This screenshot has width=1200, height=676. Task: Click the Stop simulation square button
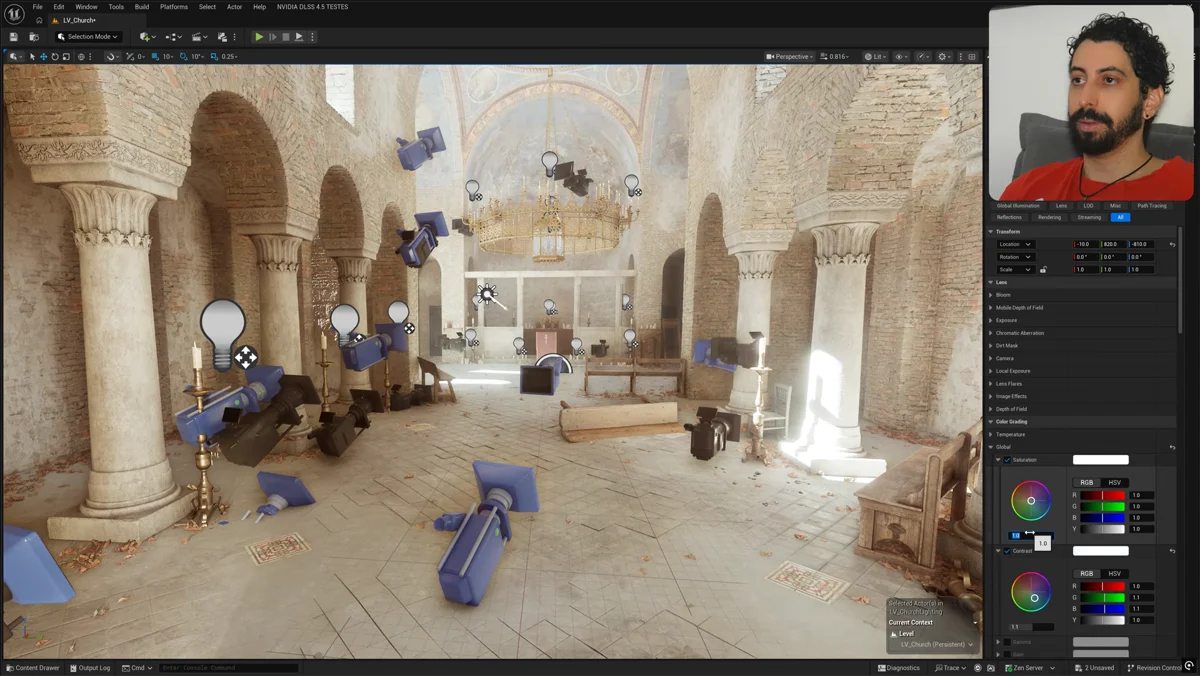285,37
